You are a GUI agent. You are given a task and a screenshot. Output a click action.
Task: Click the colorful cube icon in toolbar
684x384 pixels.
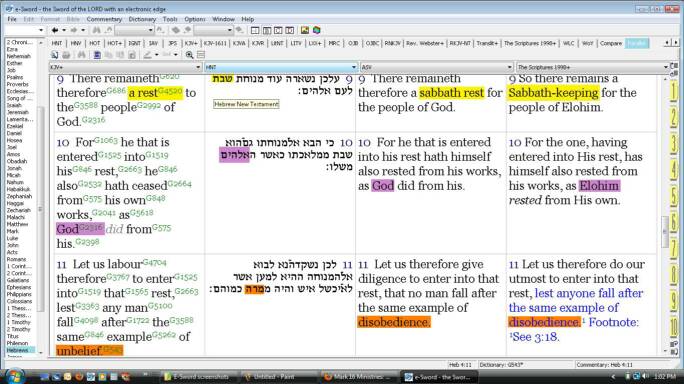pos(317,30)
